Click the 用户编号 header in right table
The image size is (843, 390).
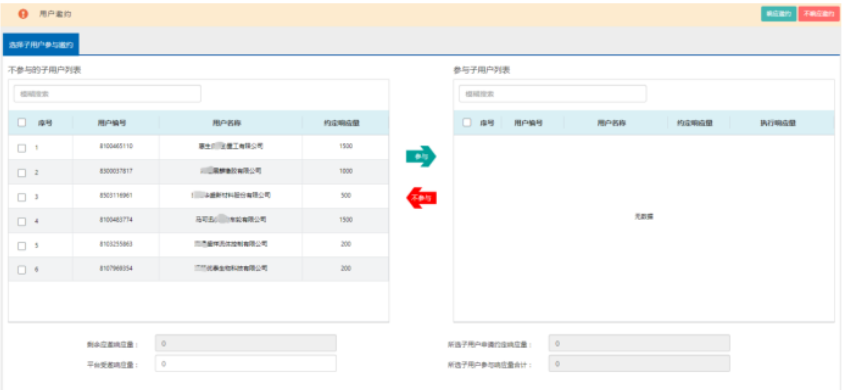click(528, 123)
